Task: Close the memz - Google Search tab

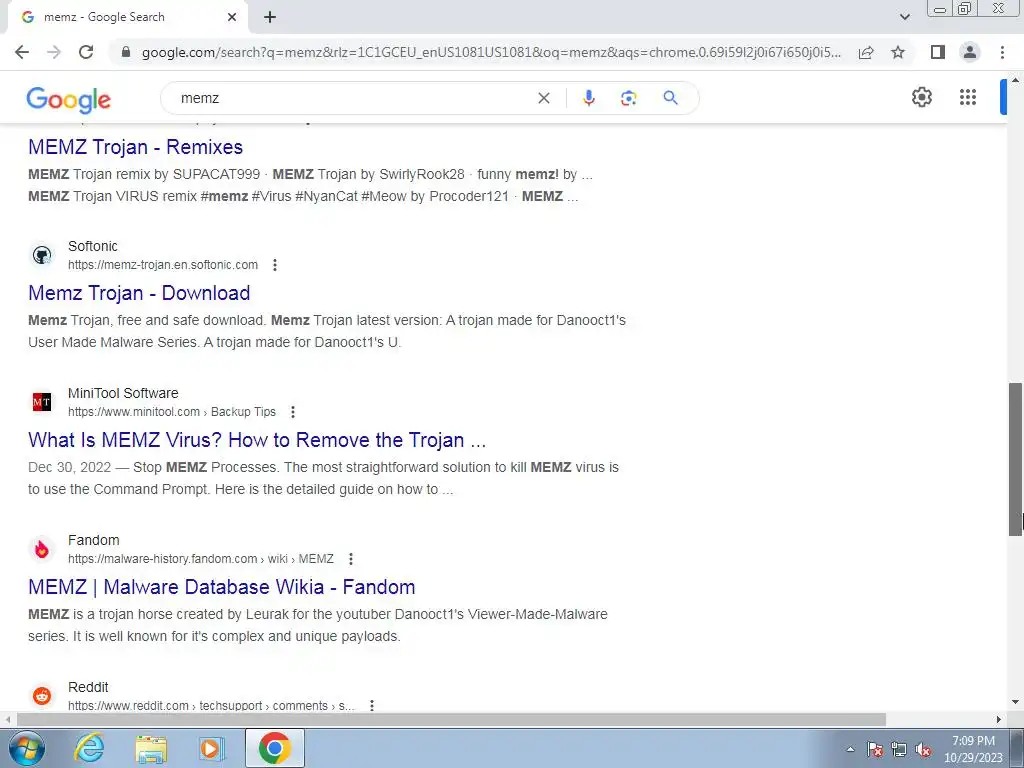Action: click(x=232, y=18)
